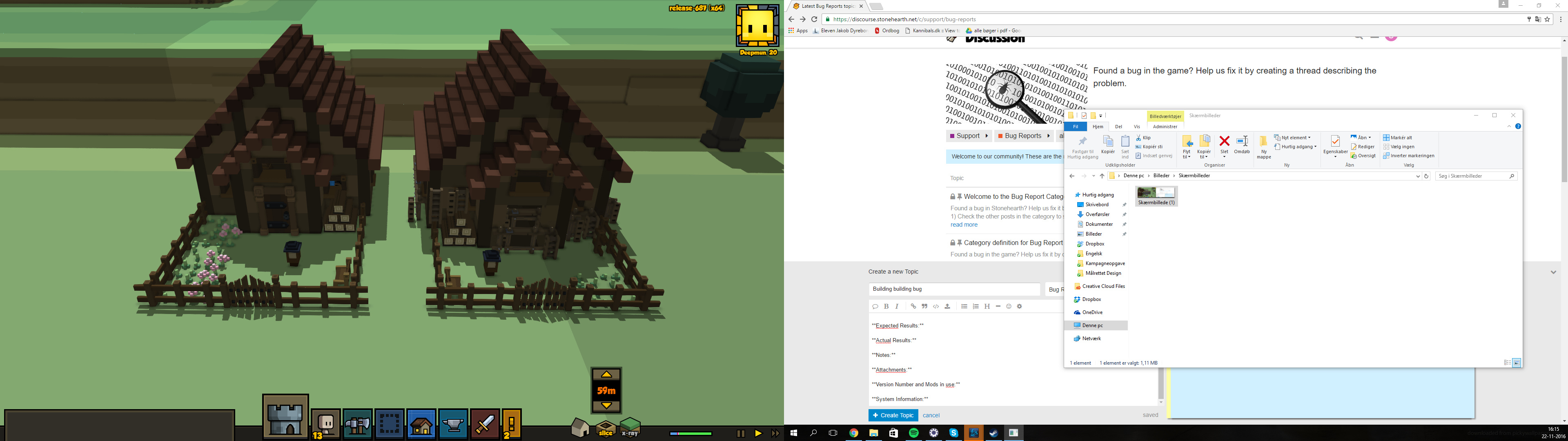Open Steam from the taskbar
This screenshot has width=1568, height=441.
993,433
